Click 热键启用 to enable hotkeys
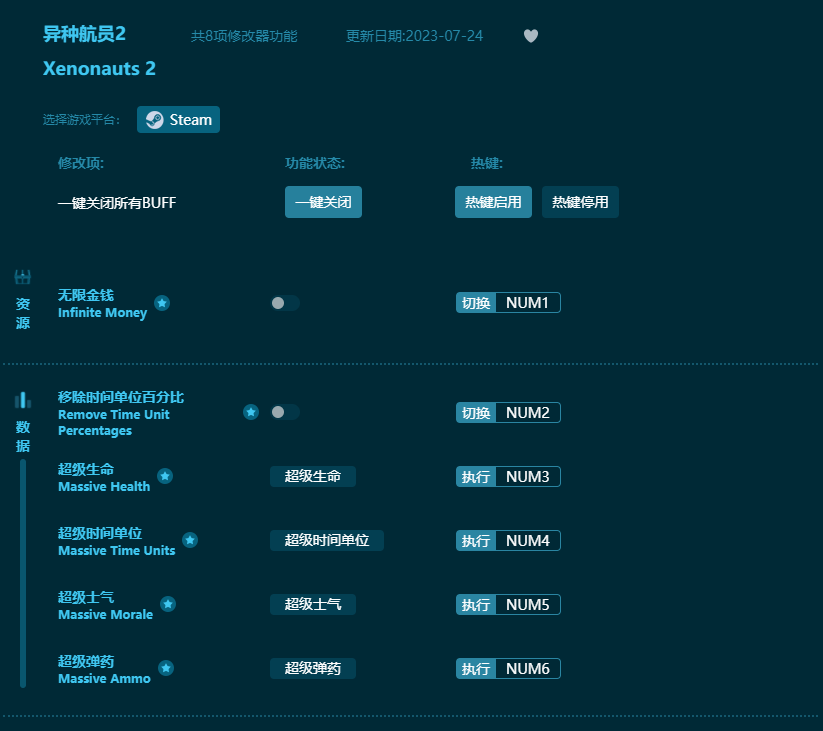The image size is (823, 731). 493,201
